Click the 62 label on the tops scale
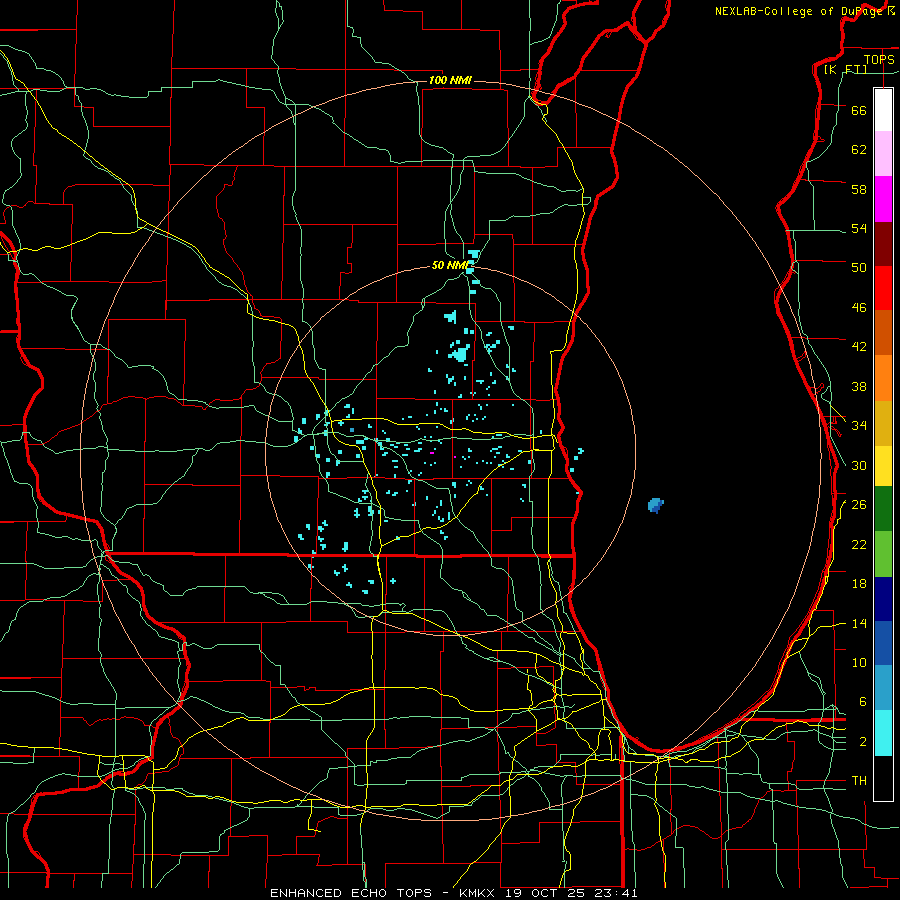 [x=859, y=149]
